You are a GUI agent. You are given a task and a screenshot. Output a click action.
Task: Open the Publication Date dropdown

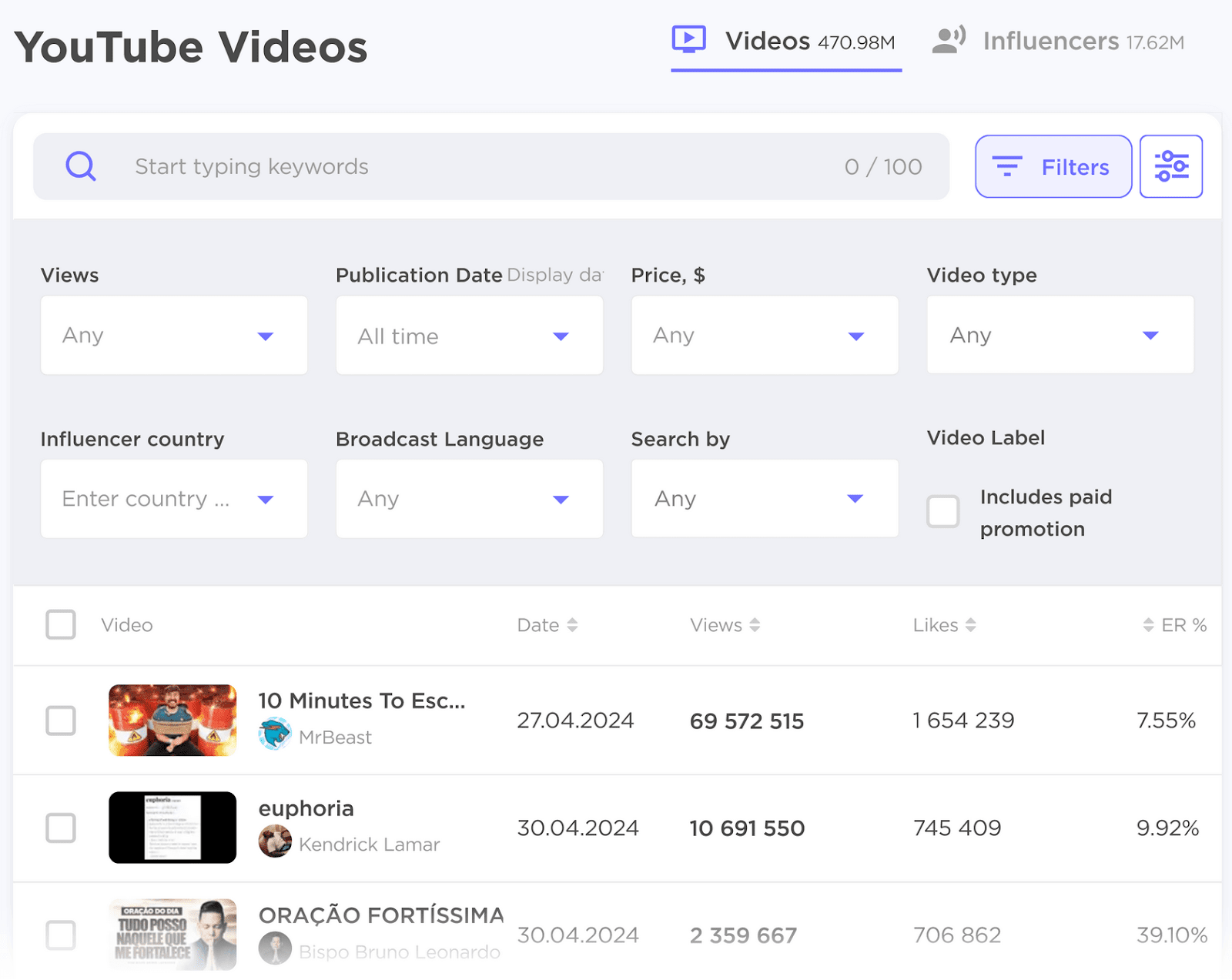(x=469, y=336)
